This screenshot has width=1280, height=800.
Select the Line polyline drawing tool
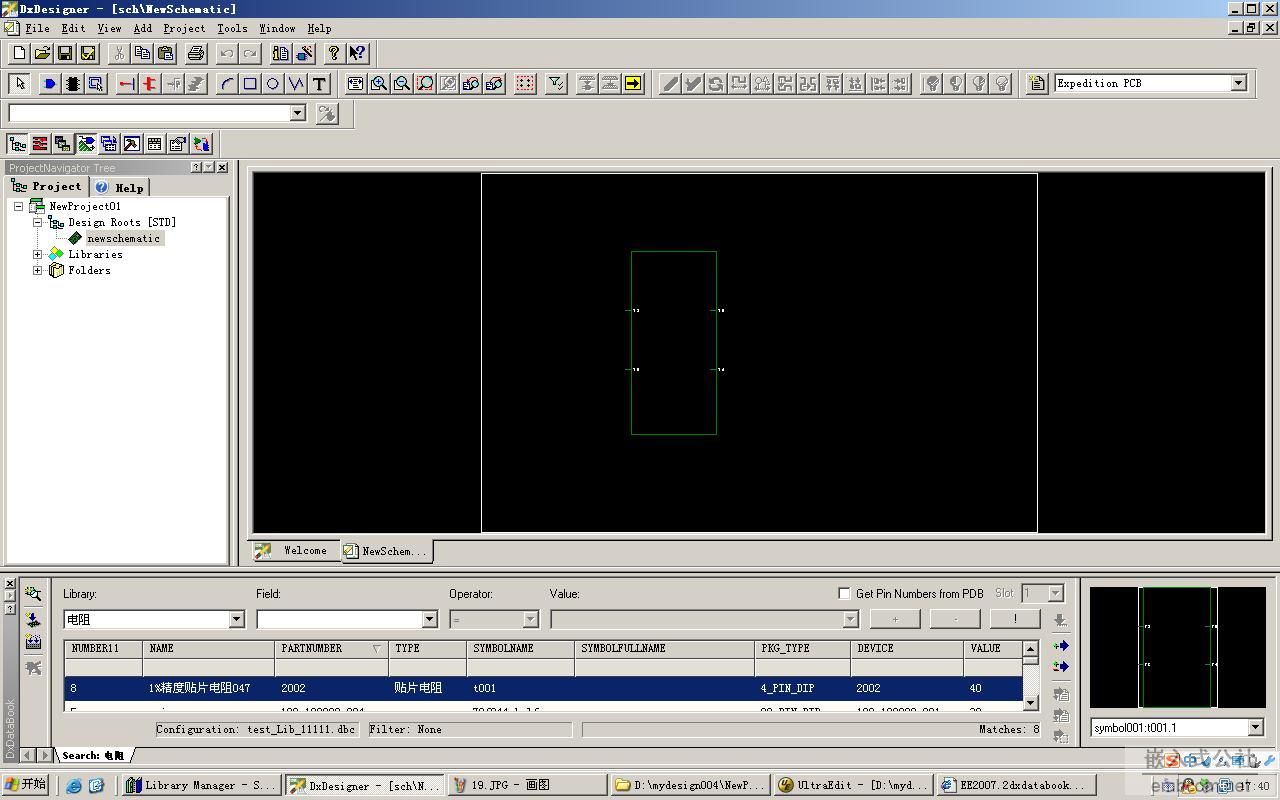click(296, 83)
